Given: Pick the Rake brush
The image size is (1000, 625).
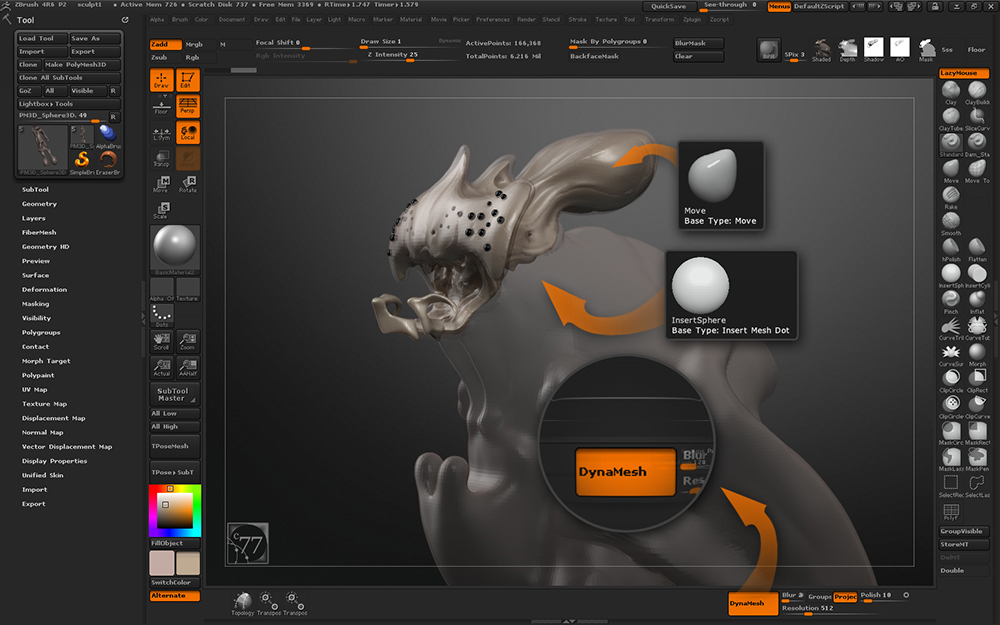Looking at the screenshot, I should click(951, 195).
